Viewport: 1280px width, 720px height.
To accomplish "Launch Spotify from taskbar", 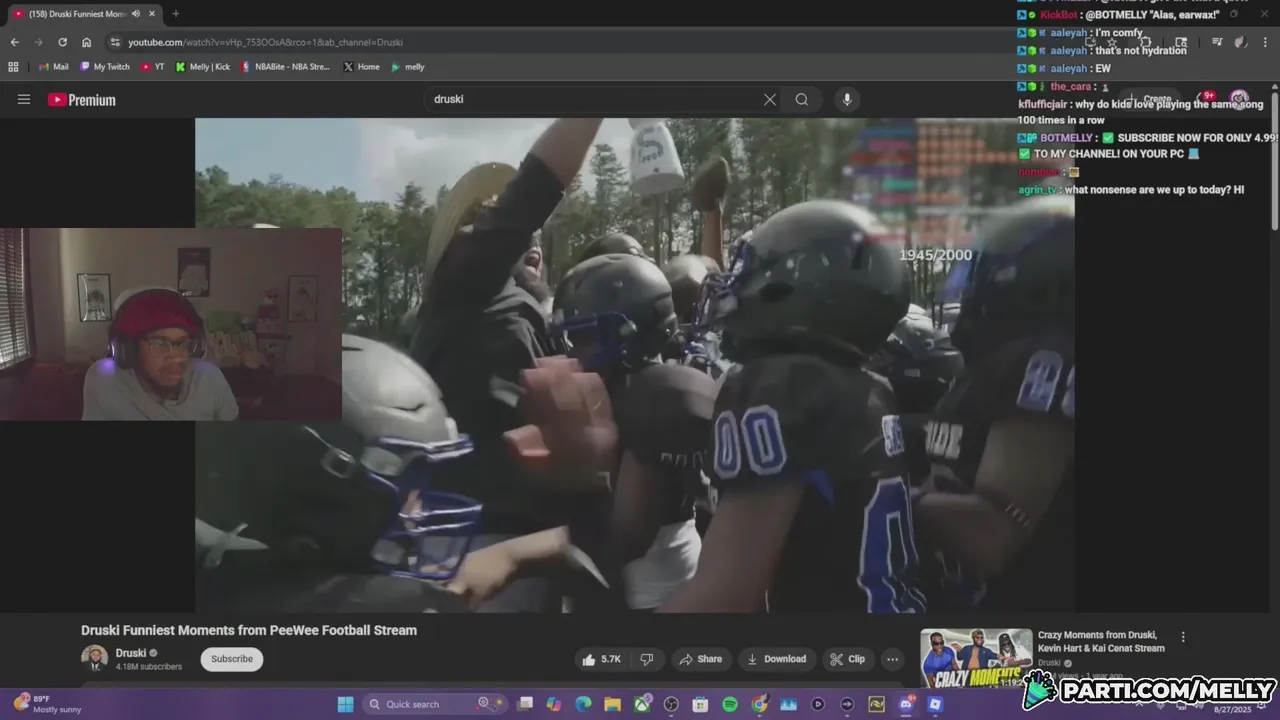I will [730, 704].
